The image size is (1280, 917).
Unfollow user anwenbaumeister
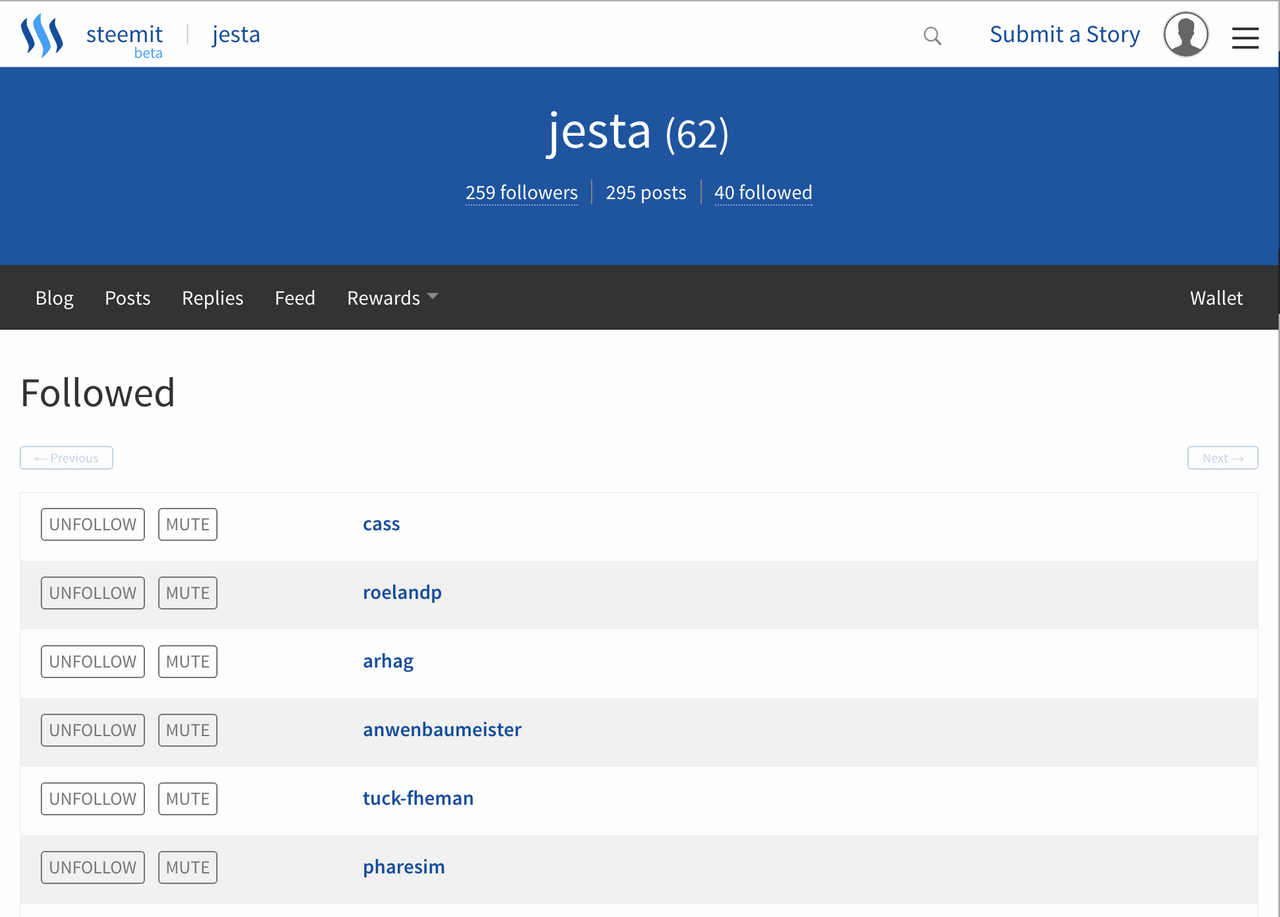click(x=93, y=730)
